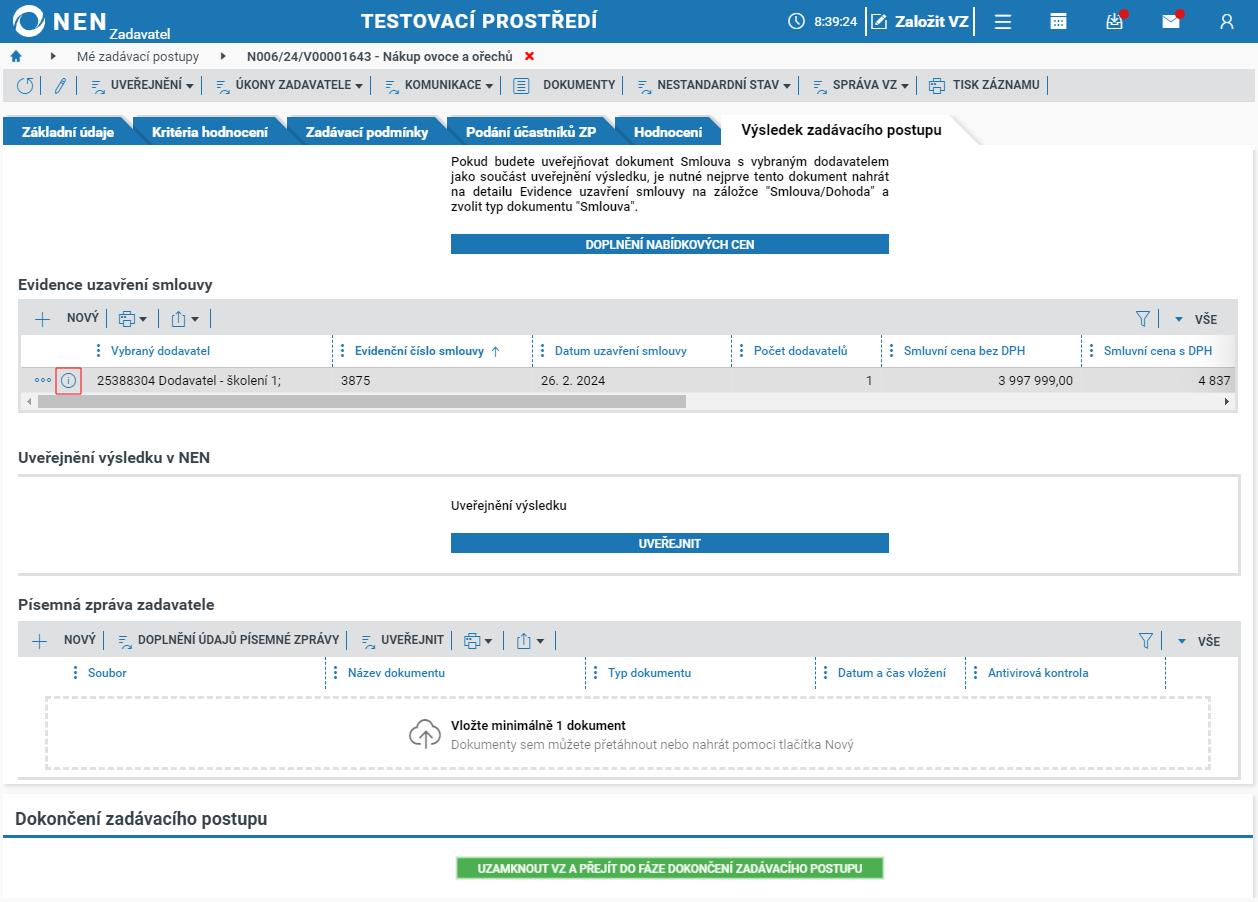The image size is (1258, 902).
Task: Click the filter icon in Evidence uzavření smlouvy
Action: [x=1143, y=319]
